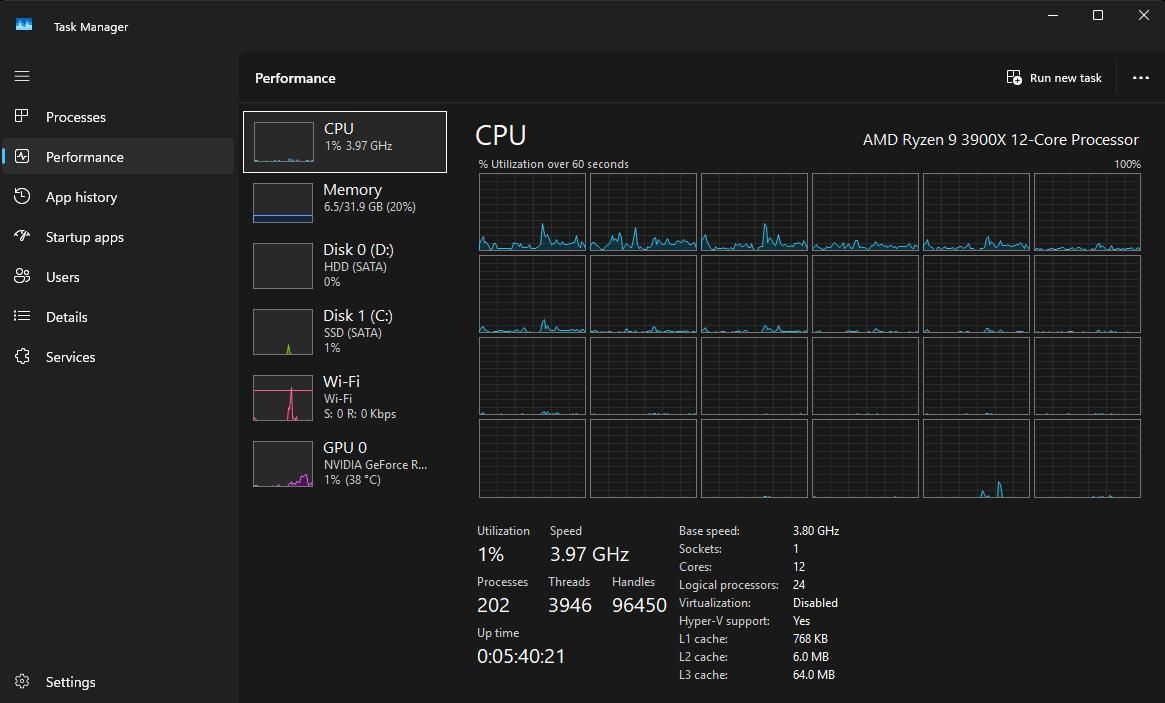Click the Disk 0 mini graph thumbnail
This screenshot has height=703, width=1165.
point(283,266)
